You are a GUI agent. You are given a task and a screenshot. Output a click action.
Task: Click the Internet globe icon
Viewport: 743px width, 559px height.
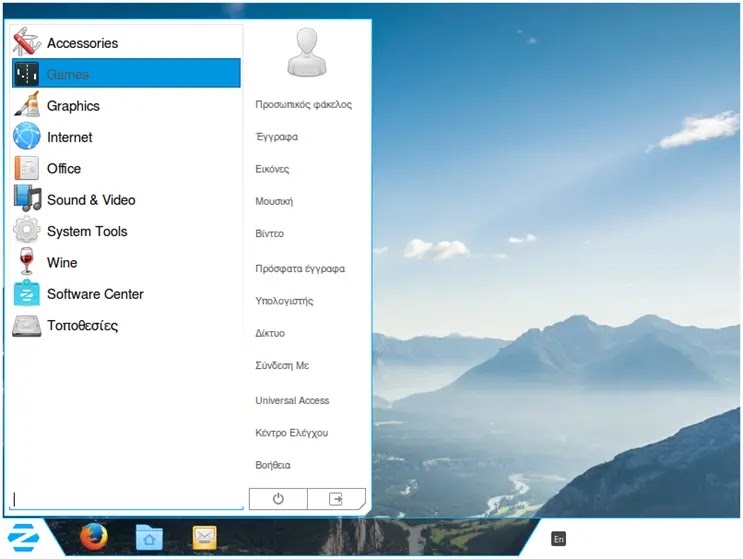[x=27, y=136]
